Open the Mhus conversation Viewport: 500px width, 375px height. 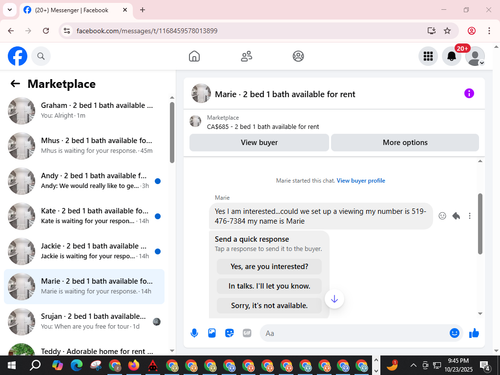tap(84, 146)
